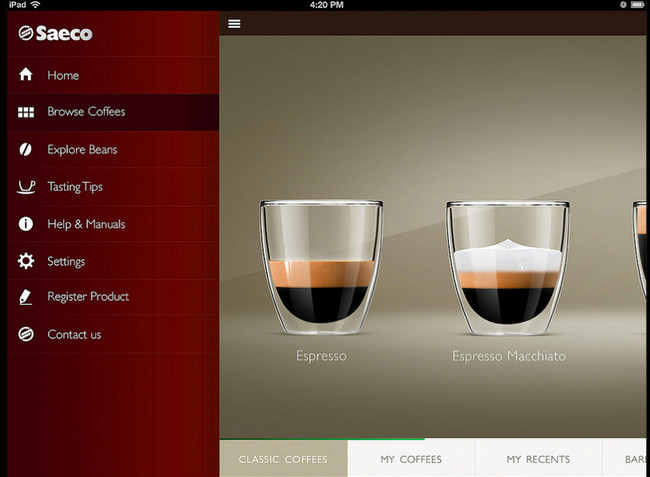Switch to the My Coffees tab
Viewport: 650px width, 477px height.
tap(411, 458)
